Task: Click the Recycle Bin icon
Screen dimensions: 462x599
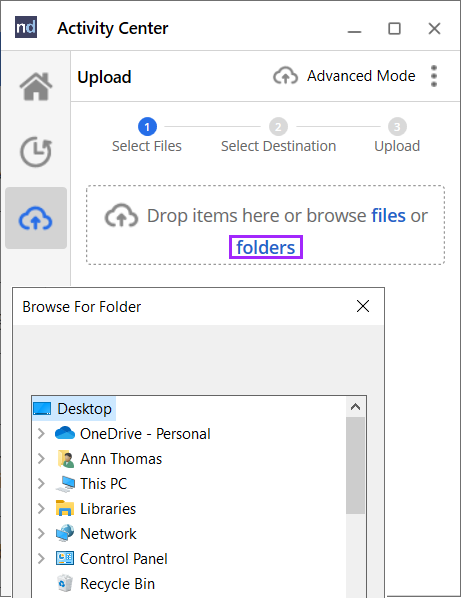Action: [65, 583]
